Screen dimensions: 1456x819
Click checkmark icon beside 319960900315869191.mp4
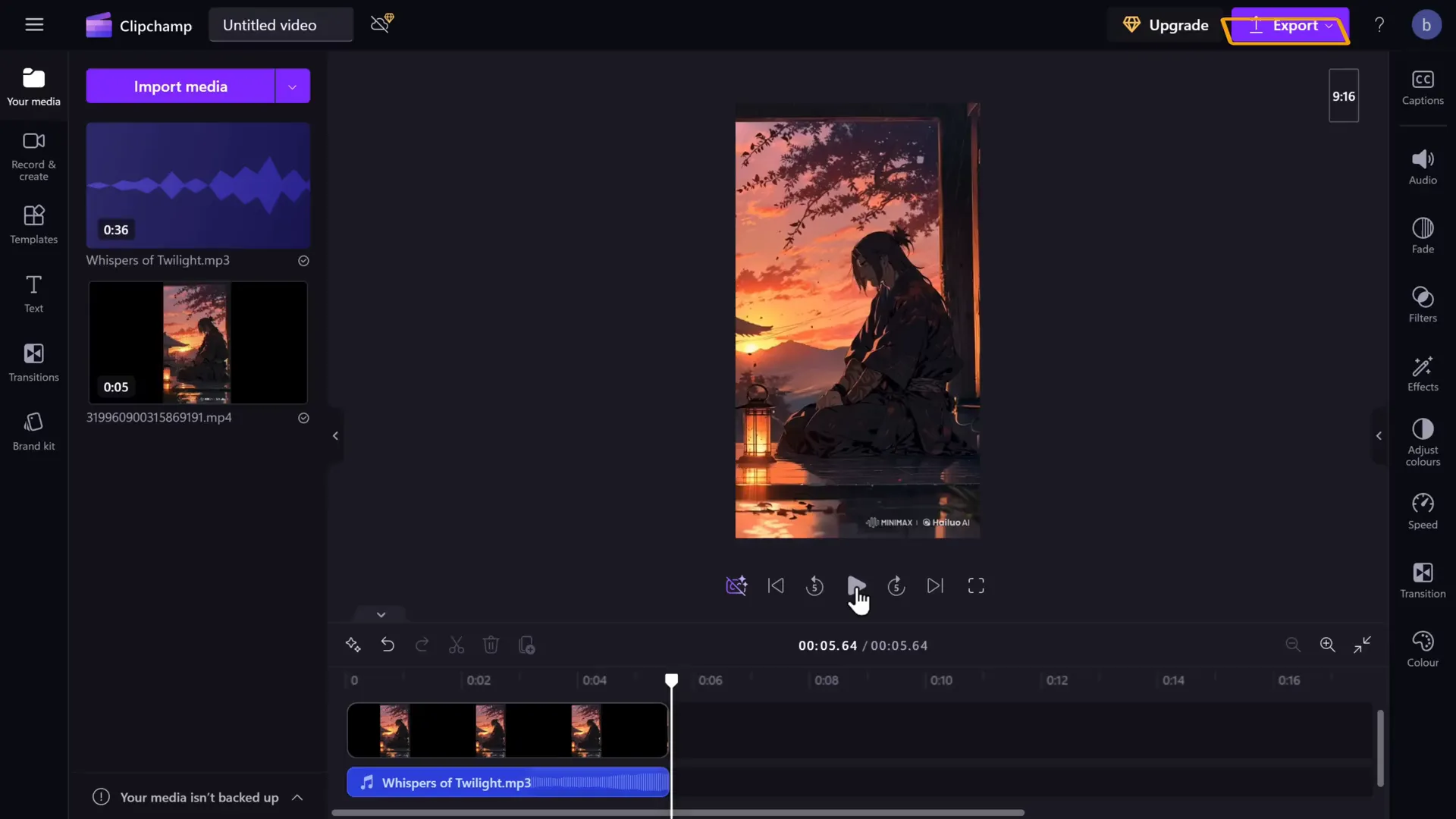[303, 418]
